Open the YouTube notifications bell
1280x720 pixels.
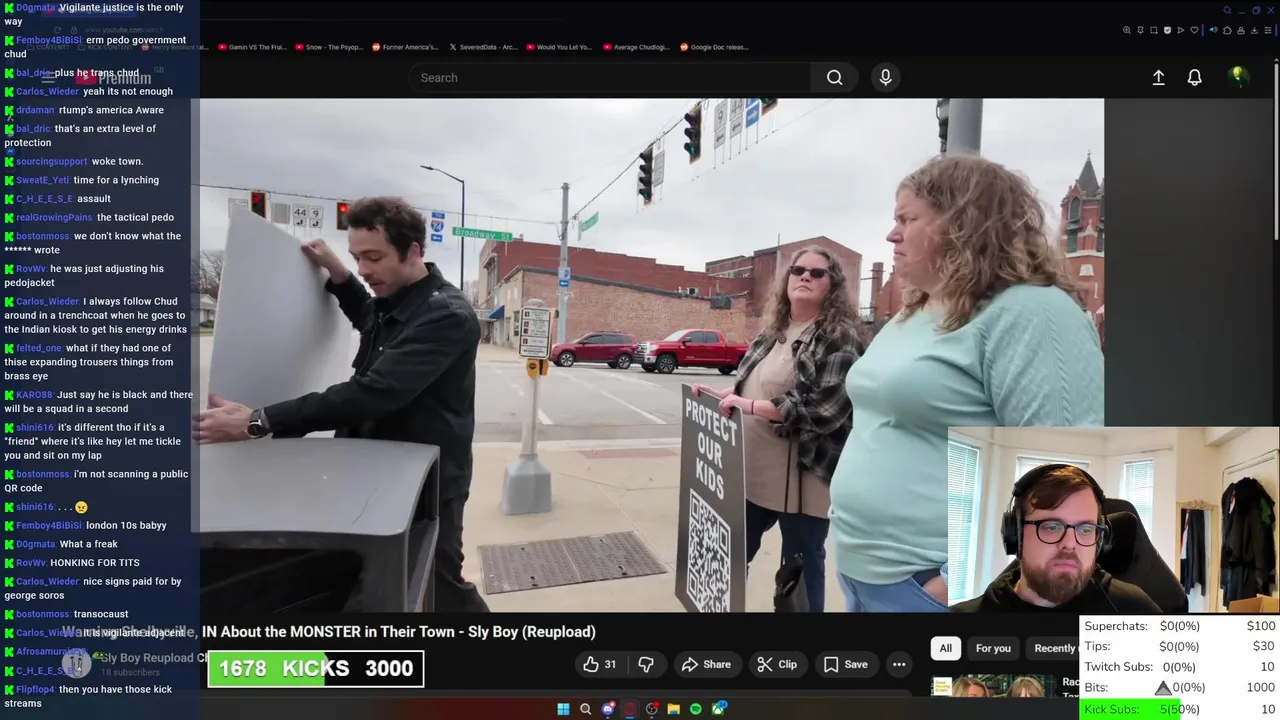[1194, 77]
